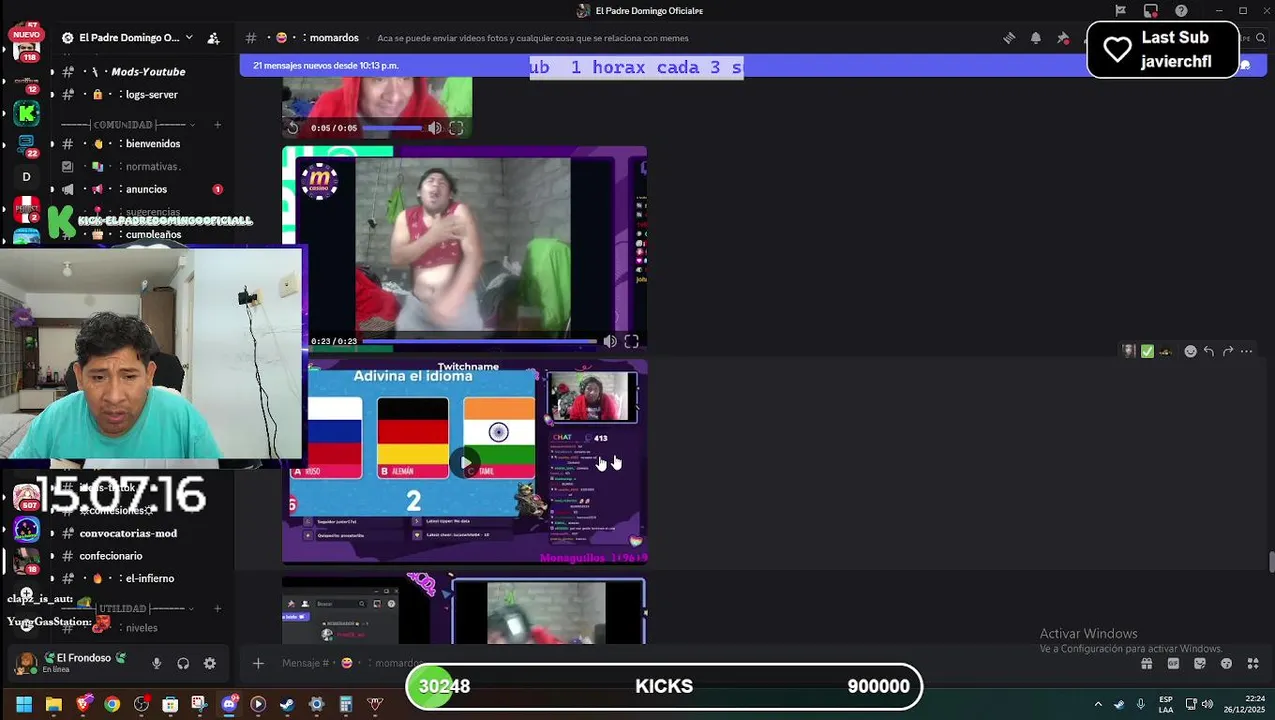Open Windows Start menu

pyautogui.click(x=24, y=704)
